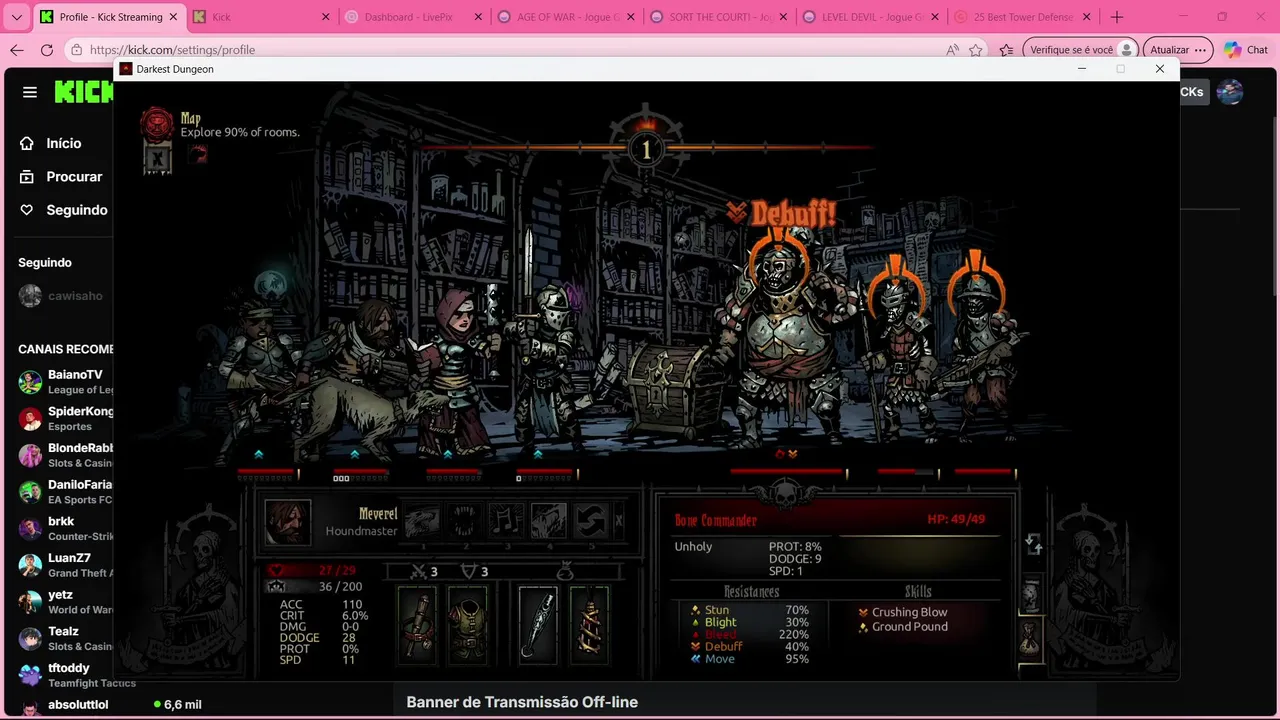Click the browser back arrow
Screen dimensions: 1280x720
point(17,50)
